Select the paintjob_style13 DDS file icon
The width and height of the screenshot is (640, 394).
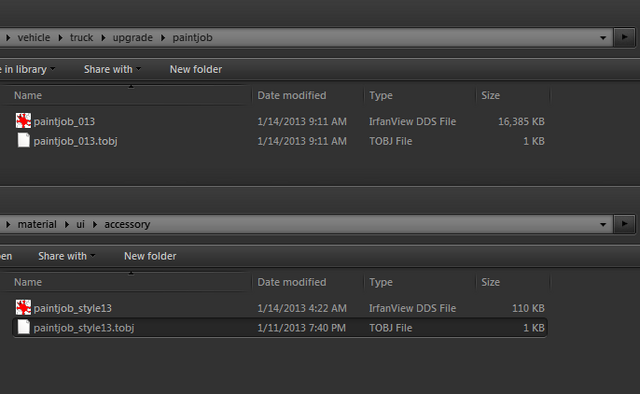[x=23, y=307]
